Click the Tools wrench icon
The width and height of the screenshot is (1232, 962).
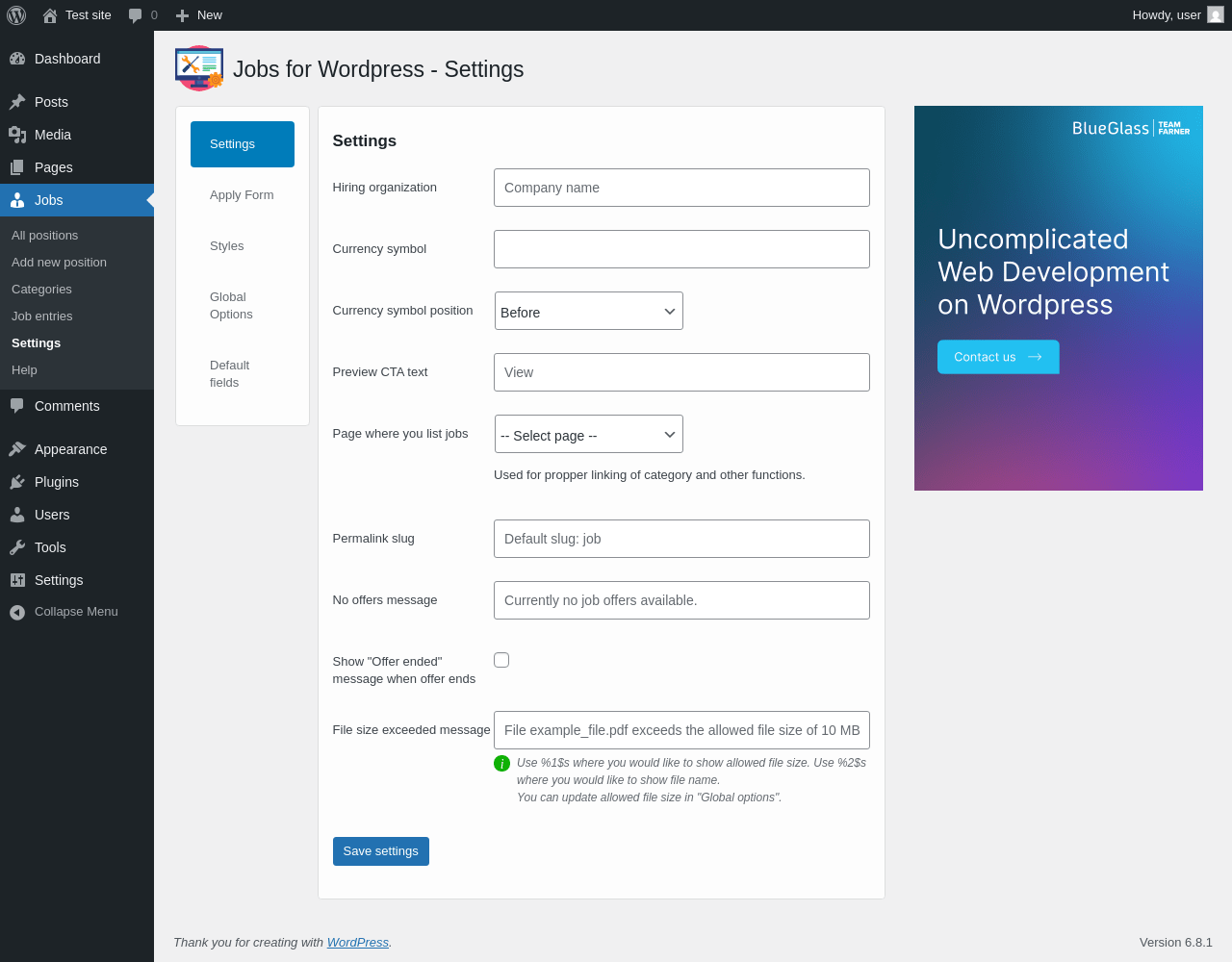[17, 547]
